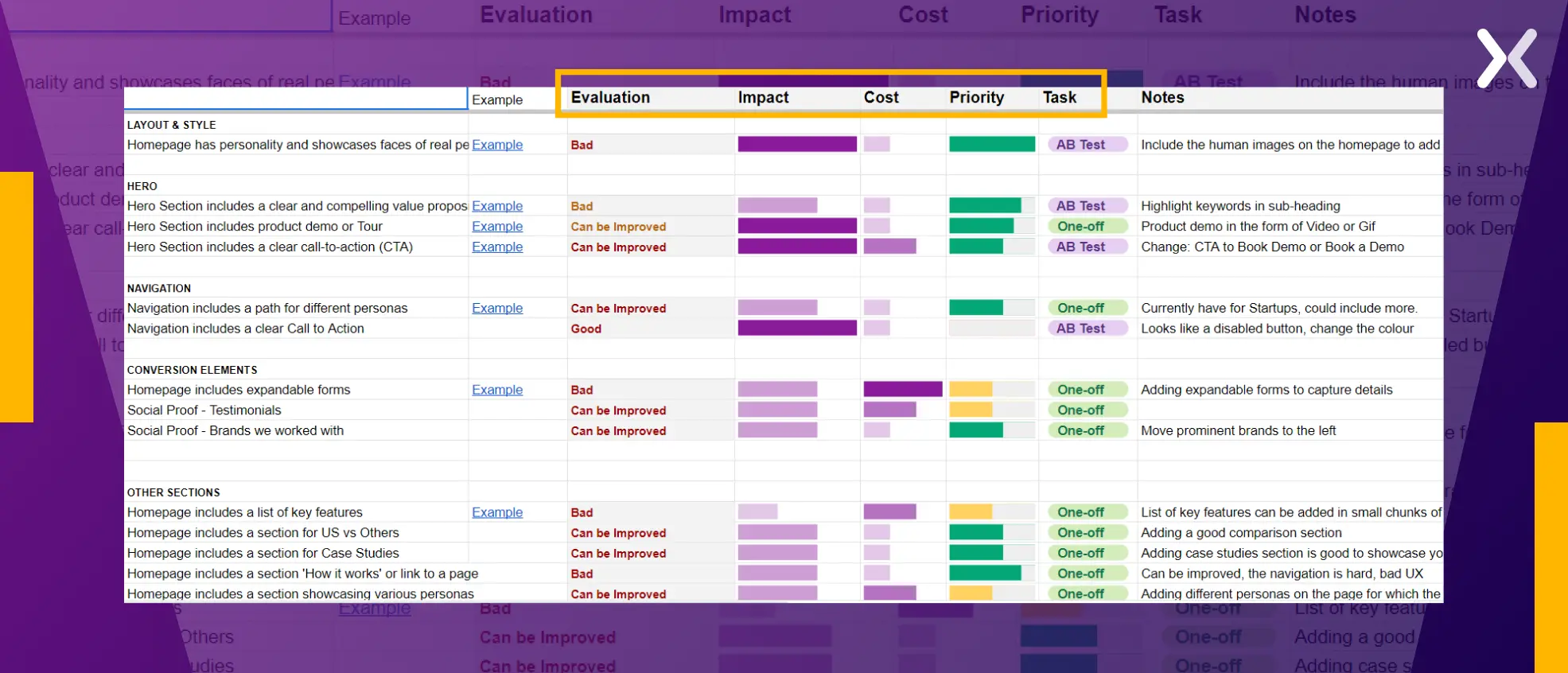
Task: Click Can be Improved in product demo row
Action: click(618, 227)
